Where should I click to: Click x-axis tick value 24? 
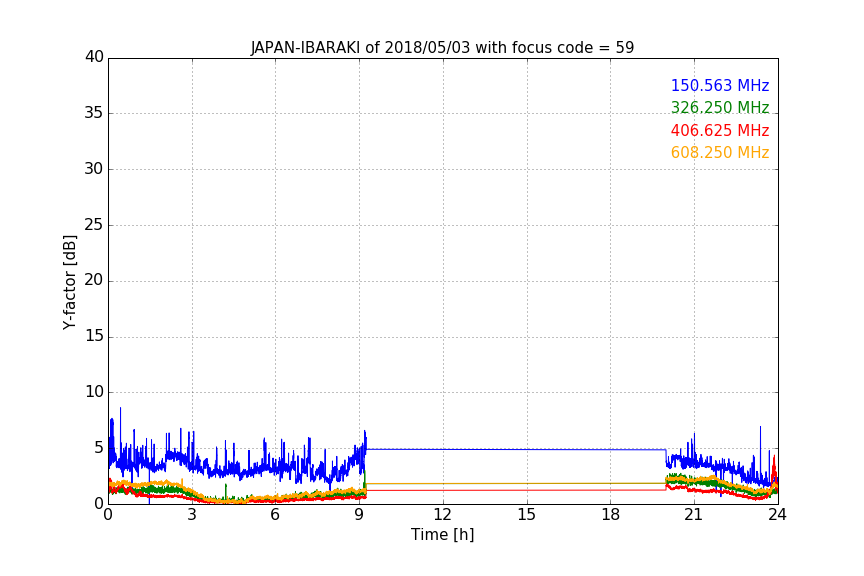coord(777,515)
